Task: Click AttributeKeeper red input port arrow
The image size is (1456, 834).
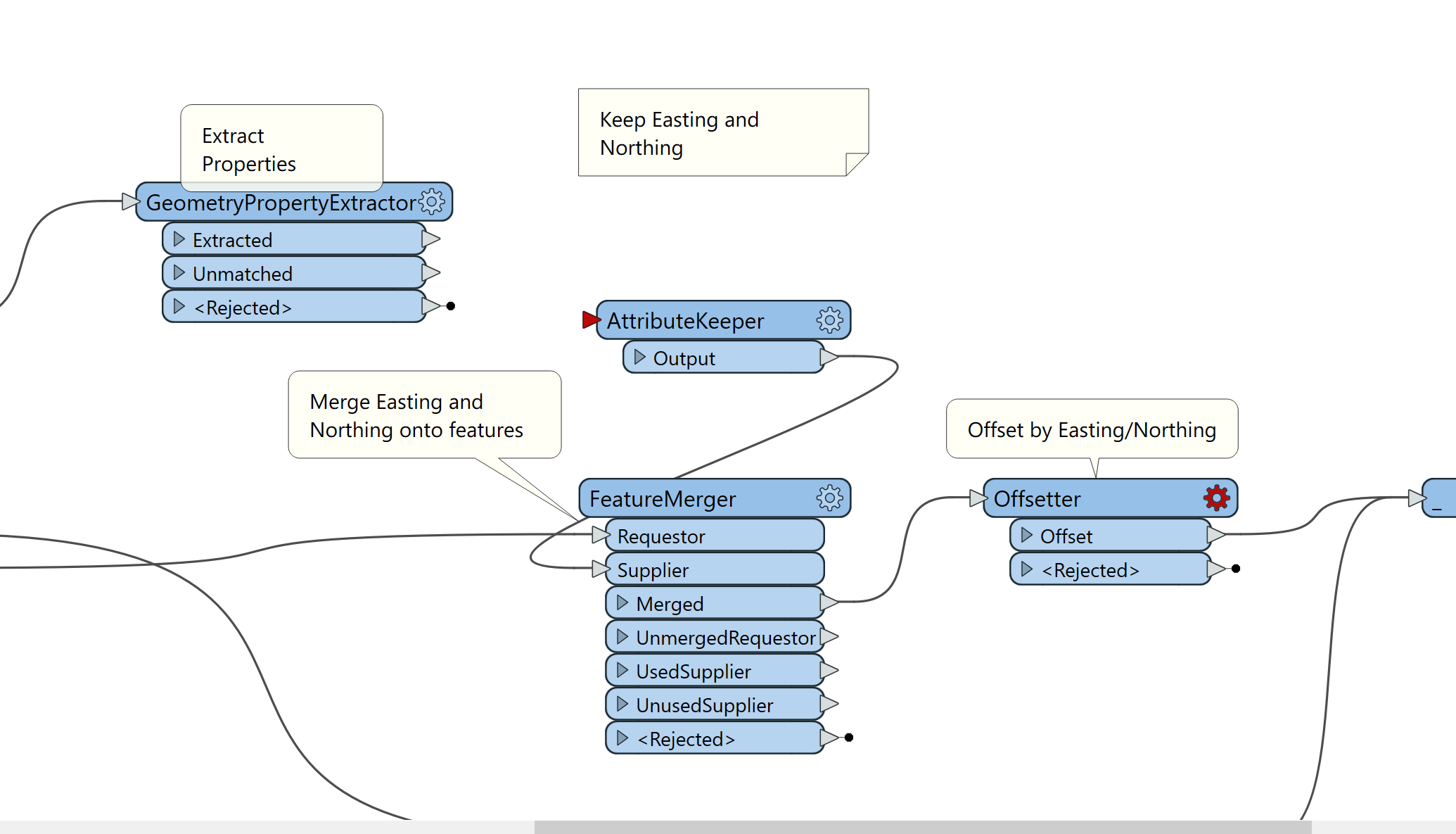Action: 592,320
